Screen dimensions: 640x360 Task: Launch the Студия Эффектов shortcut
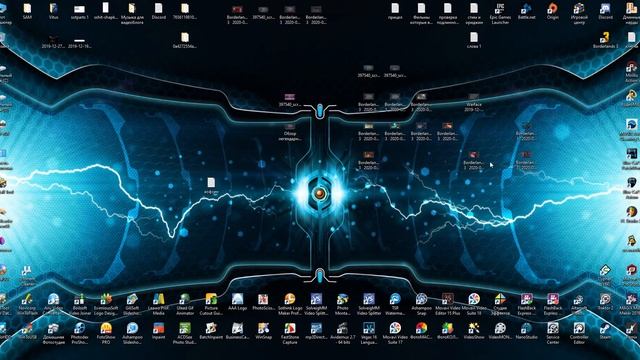coord(500,304)
